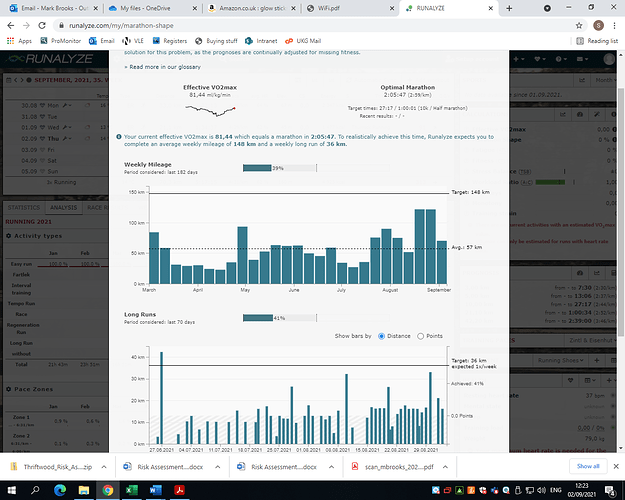This screenshot has width=625, height=500.
Task: Click the tallest 27.06.2021 long-run bar
Action: pos(161,398)
